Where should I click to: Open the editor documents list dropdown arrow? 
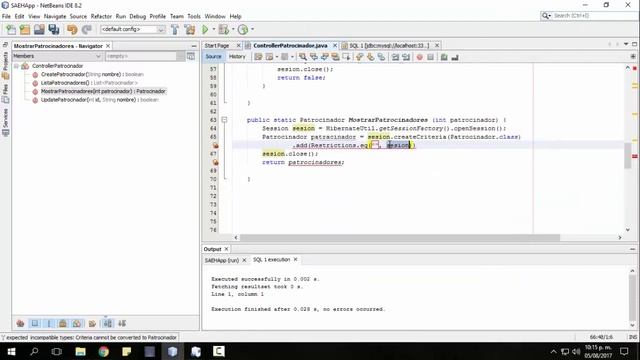point(626,44)
